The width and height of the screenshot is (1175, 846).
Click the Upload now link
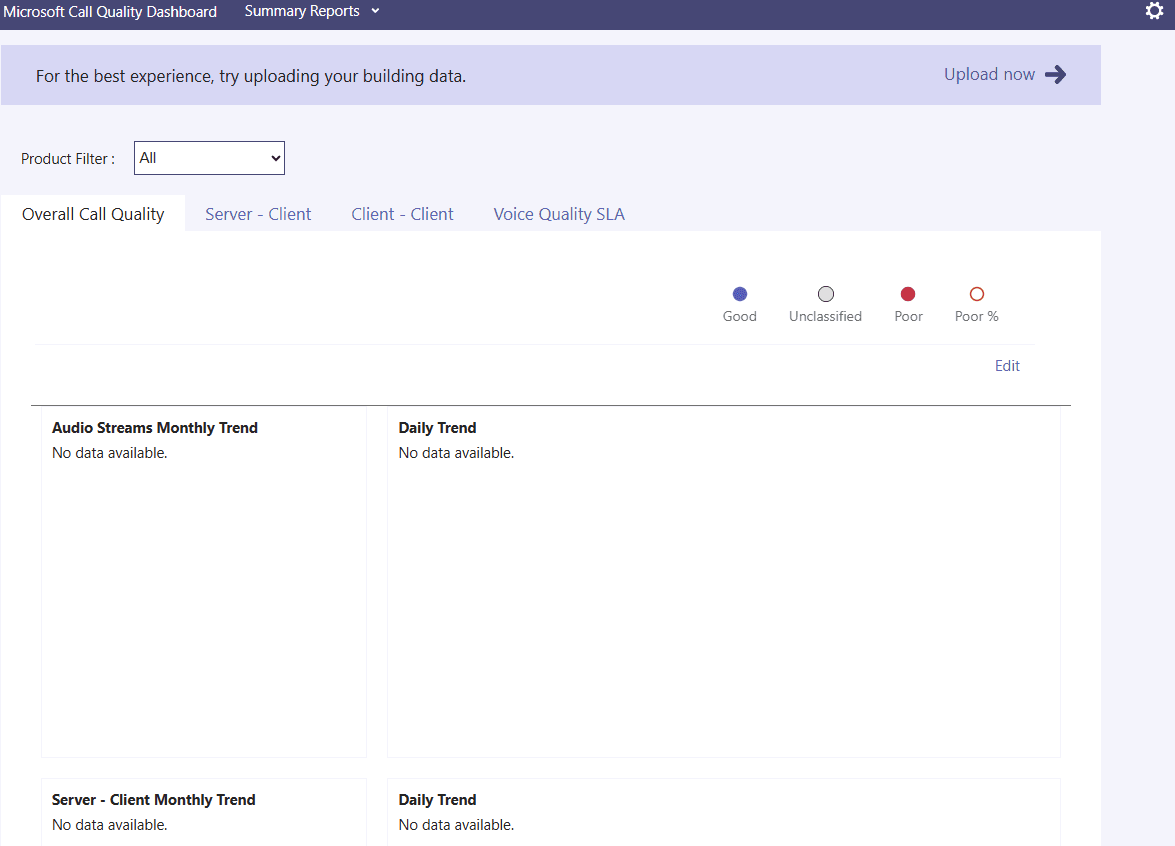click(x=989, y=74)
